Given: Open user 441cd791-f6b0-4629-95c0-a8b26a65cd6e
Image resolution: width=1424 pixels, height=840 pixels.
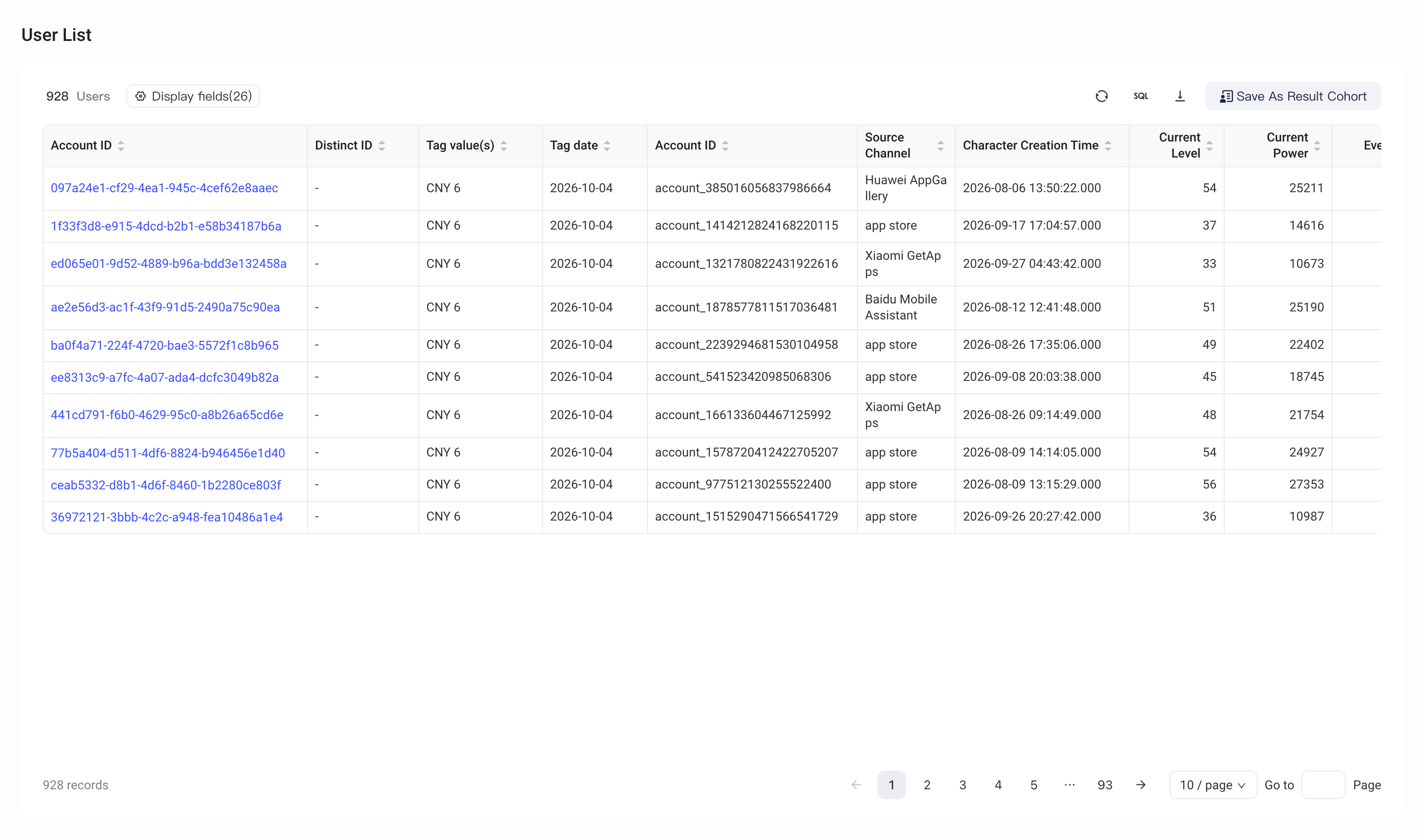Looking at the screenshot, I should (x=167, y=415).
